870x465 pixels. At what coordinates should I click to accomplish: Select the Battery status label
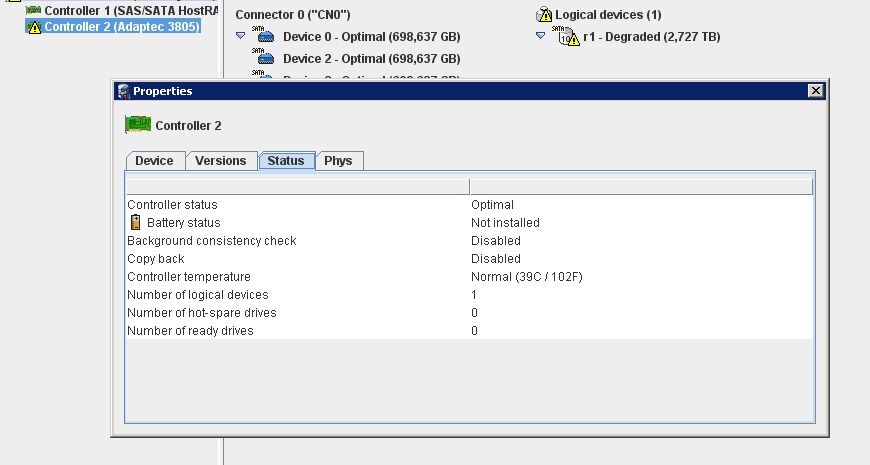(x=184, y=223)
